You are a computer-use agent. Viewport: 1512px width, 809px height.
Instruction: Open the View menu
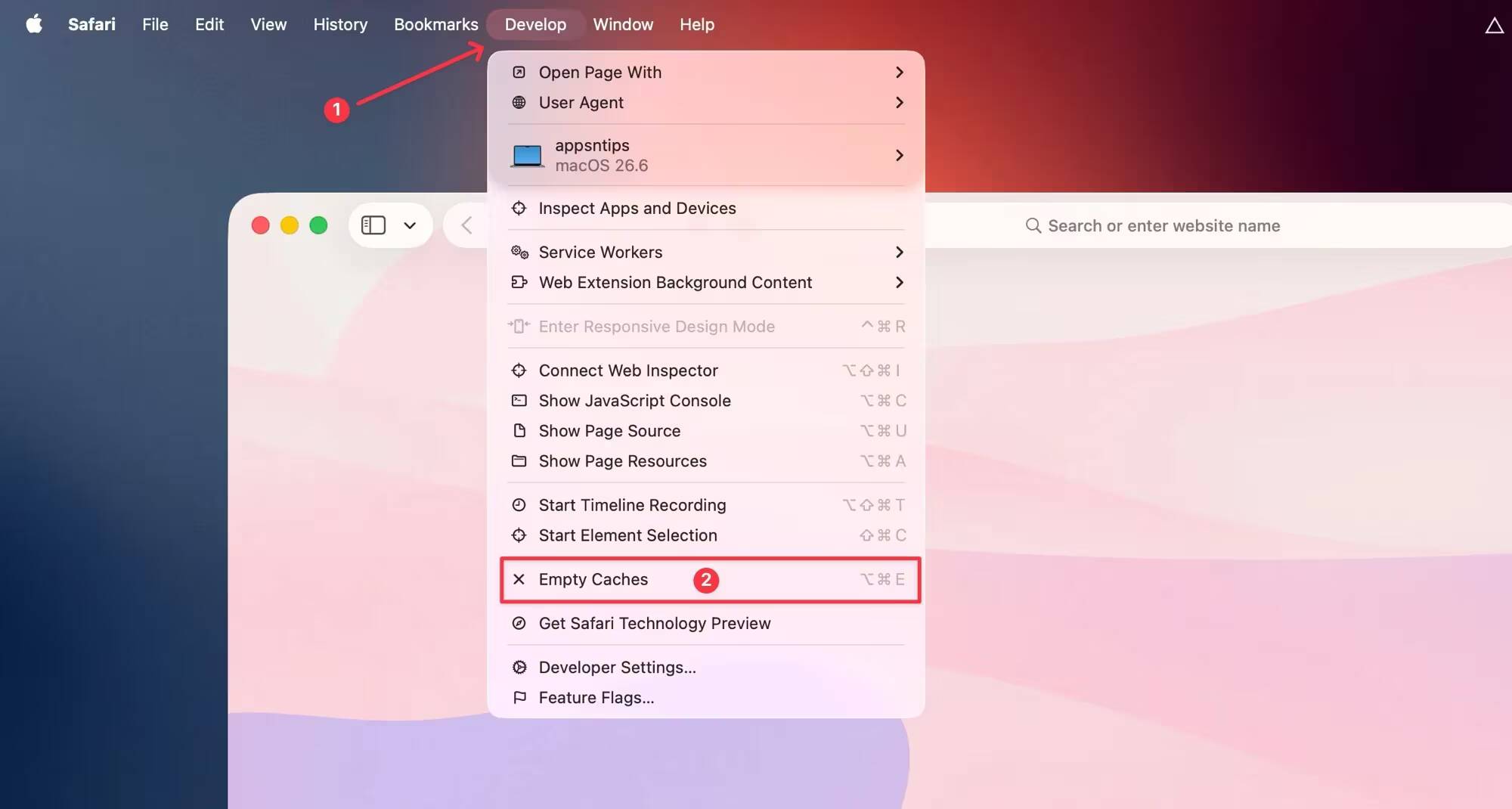pyautogui.click(x=268, y=24)
